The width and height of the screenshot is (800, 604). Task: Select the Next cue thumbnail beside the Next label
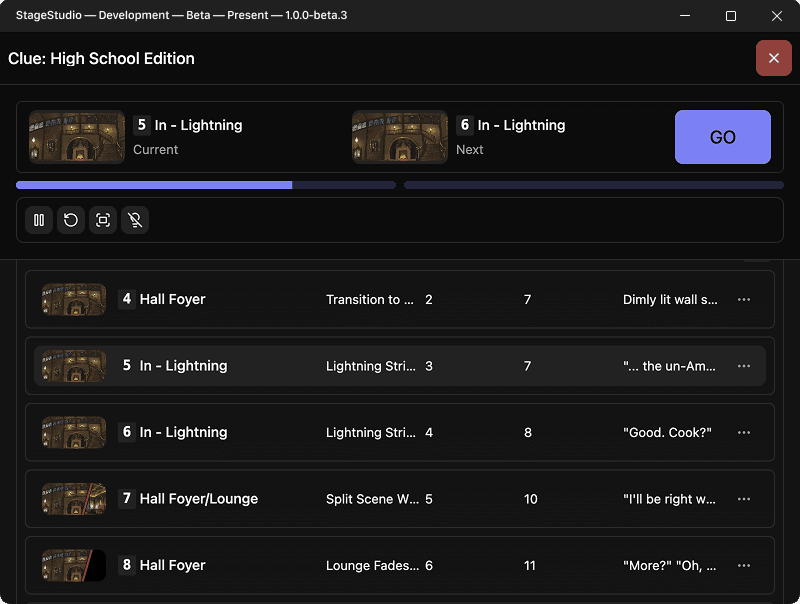[400, 137]
